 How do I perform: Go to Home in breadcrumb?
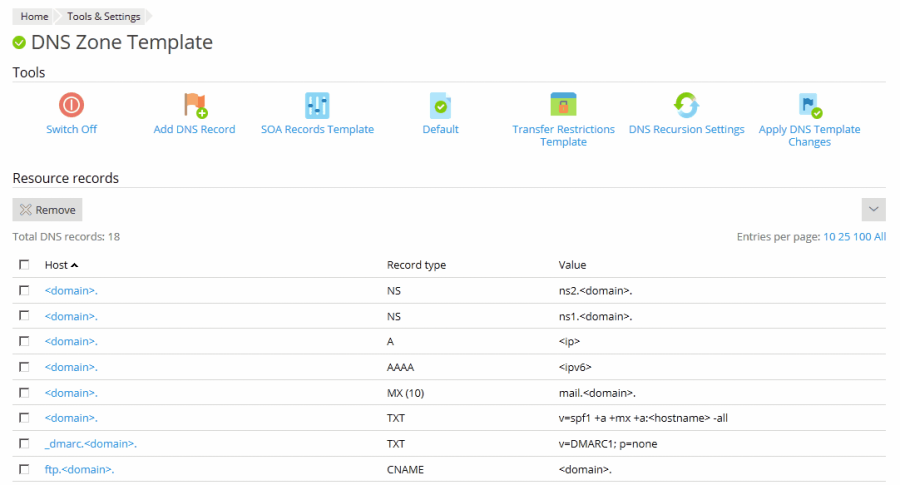pos(34,17)
